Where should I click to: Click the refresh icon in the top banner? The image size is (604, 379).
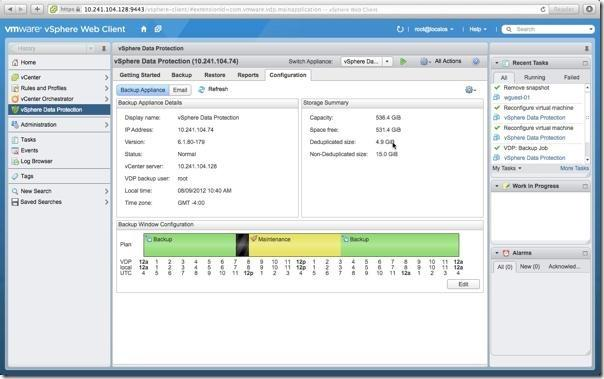[400, 29]
